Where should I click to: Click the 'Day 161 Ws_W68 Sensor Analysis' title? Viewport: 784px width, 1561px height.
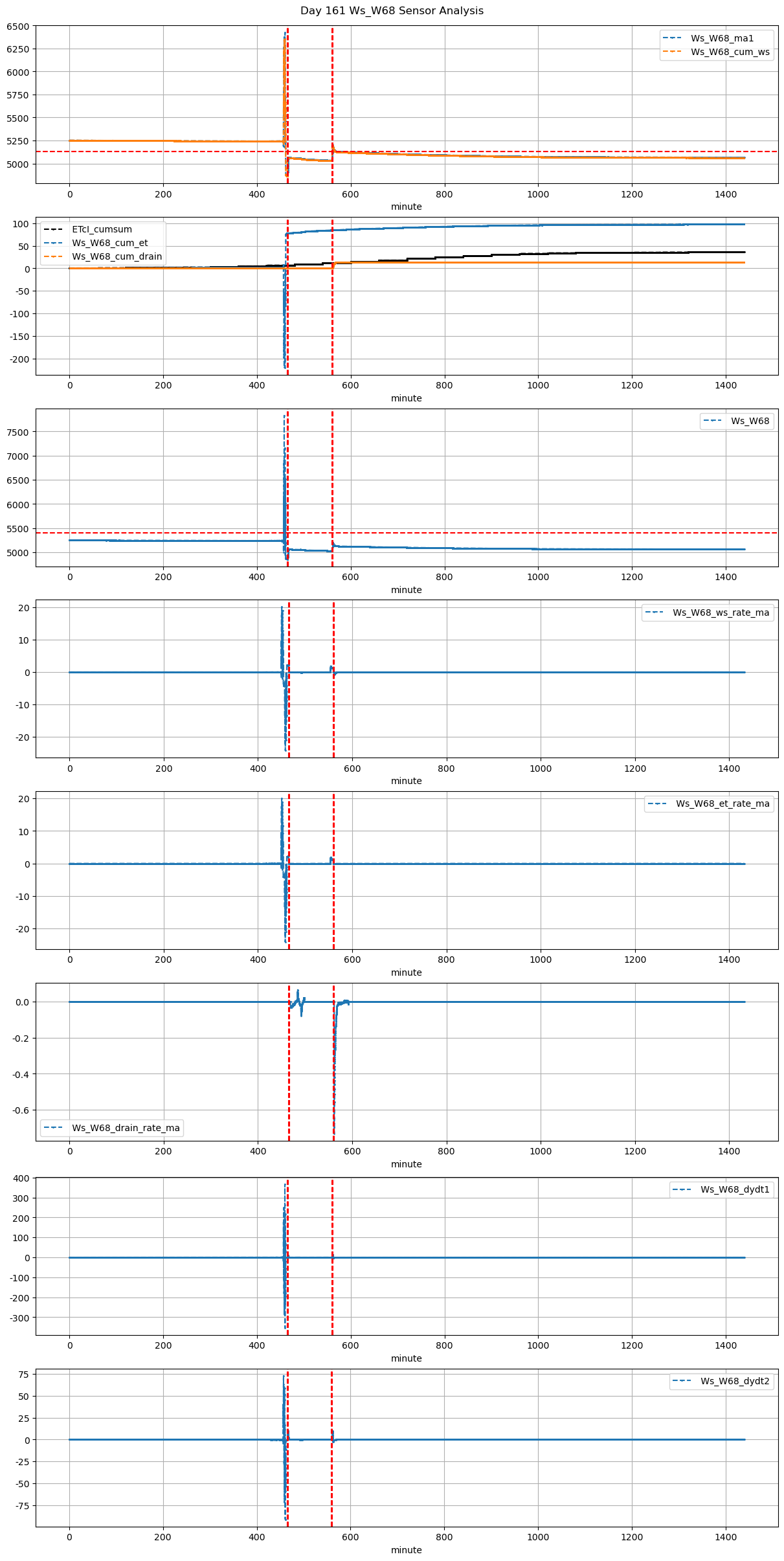392,11
